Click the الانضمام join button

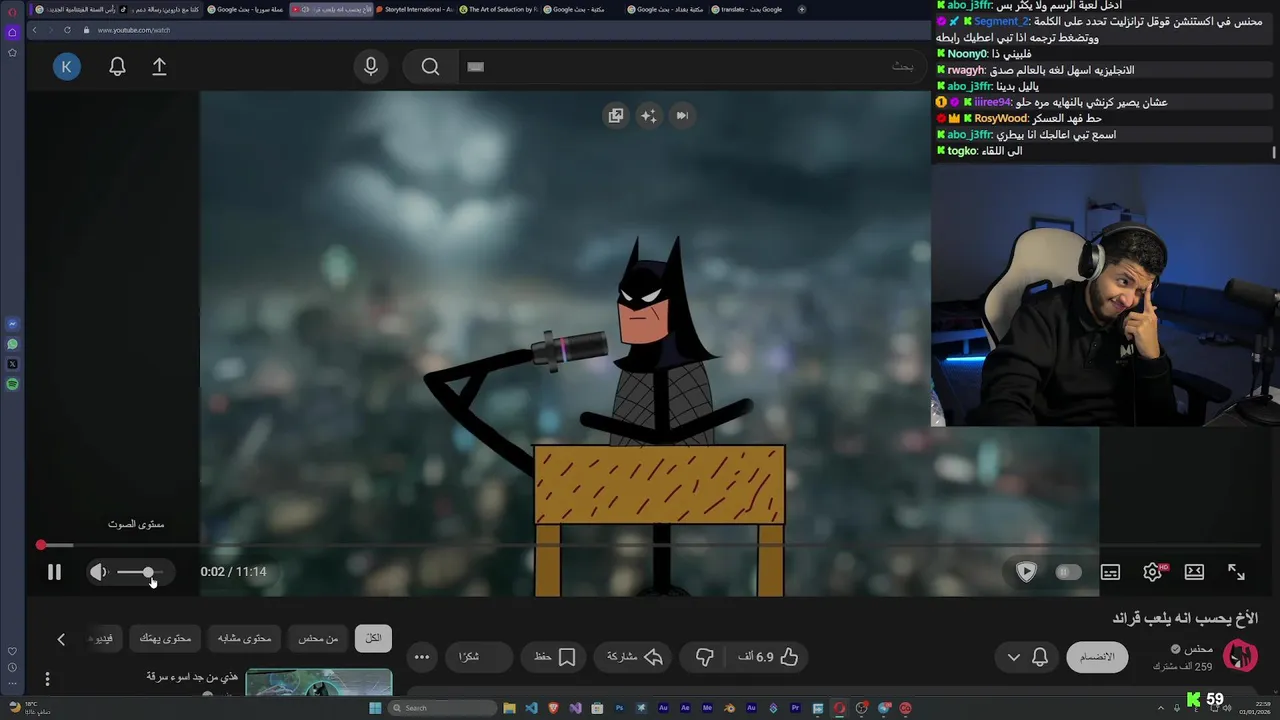tap(1097, 657)
